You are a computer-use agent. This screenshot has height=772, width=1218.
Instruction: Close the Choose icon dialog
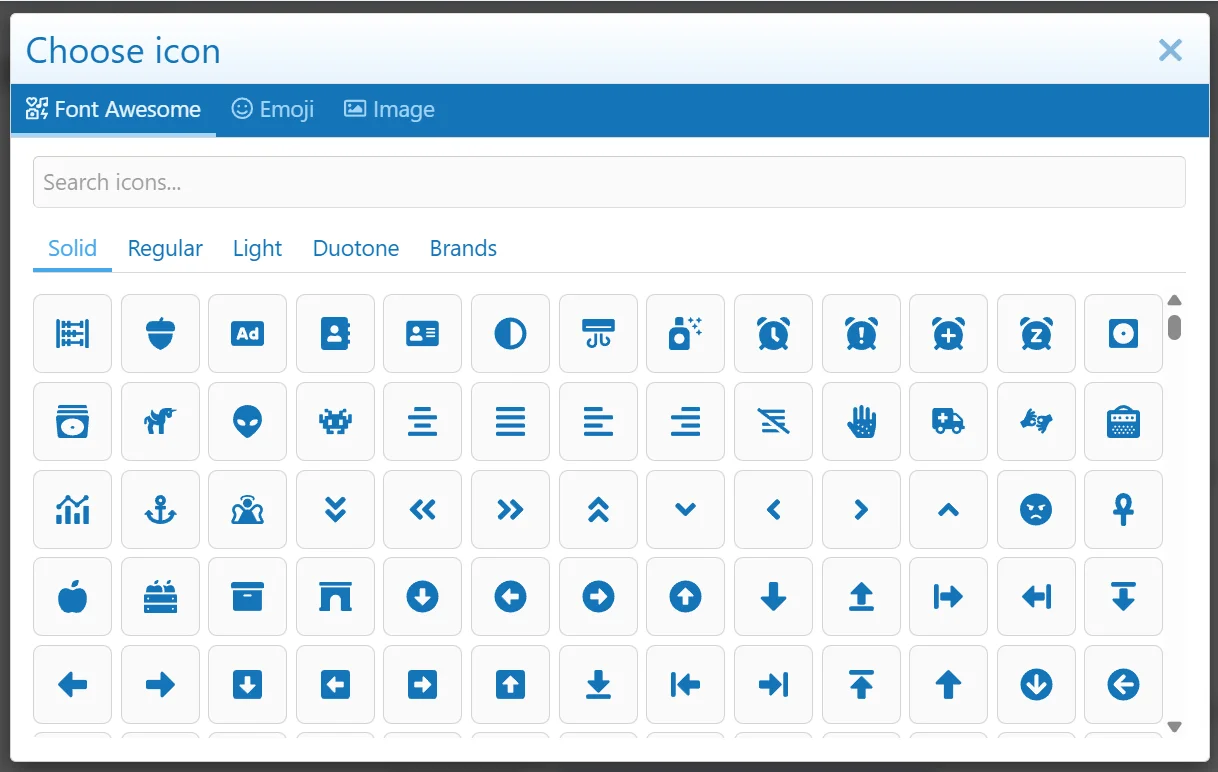coord(1170,50)
